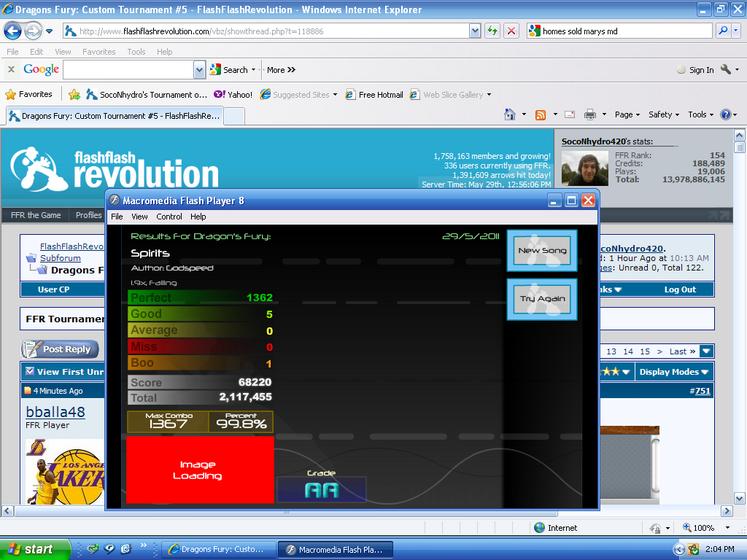Open the Display Modes dropdown

(674, 372)
